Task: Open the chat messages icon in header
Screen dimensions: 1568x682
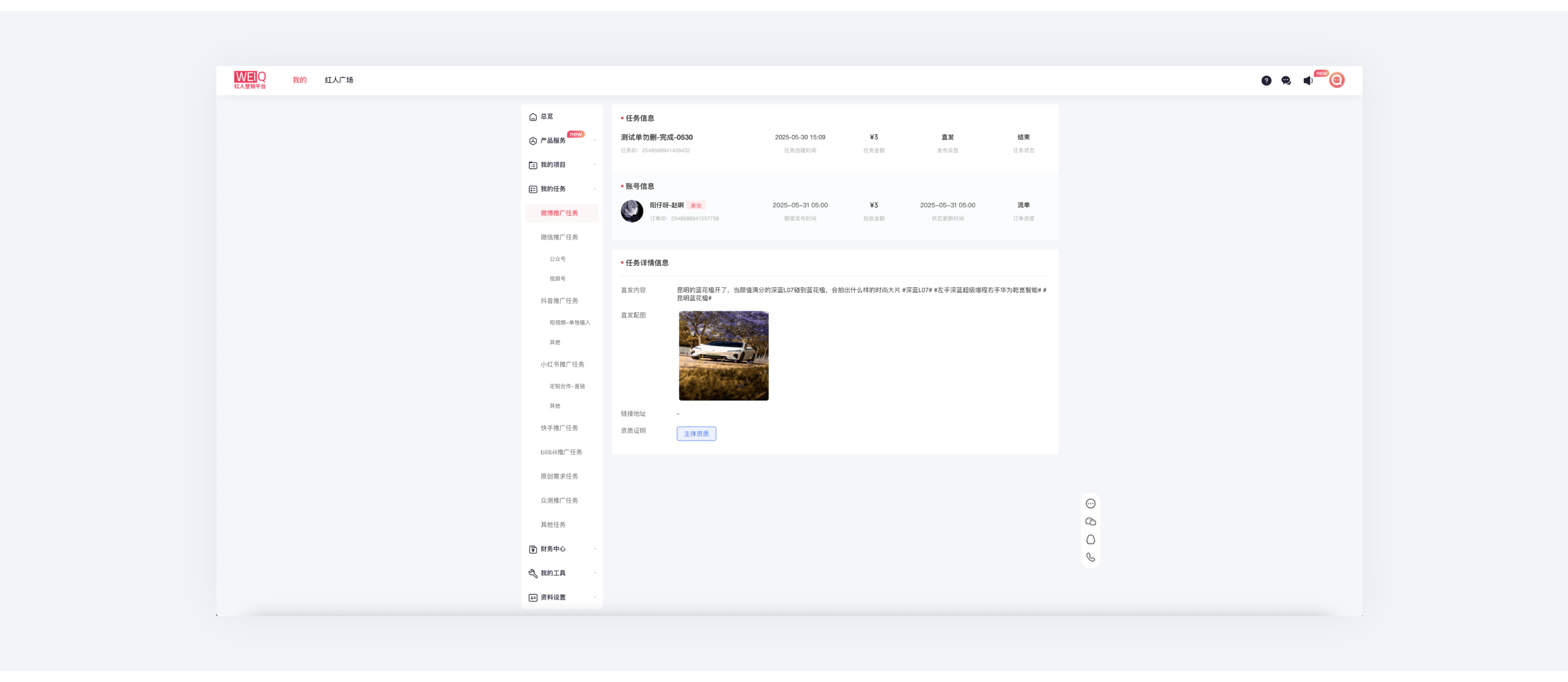Action: pyautogui.click(x=1286, y=81)
